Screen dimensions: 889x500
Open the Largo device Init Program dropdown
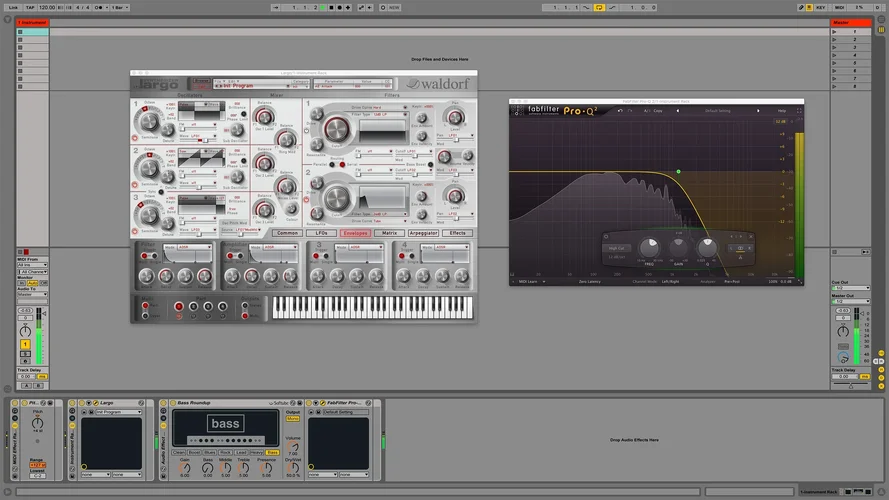[x=118, y=412]
